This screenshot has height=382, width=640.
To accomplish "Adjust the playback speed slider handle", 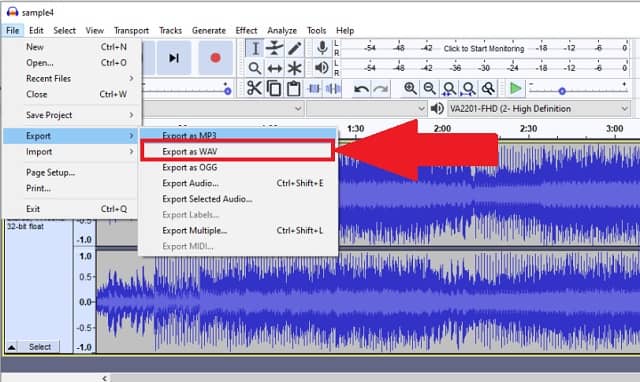I will (x=562, y=91).
